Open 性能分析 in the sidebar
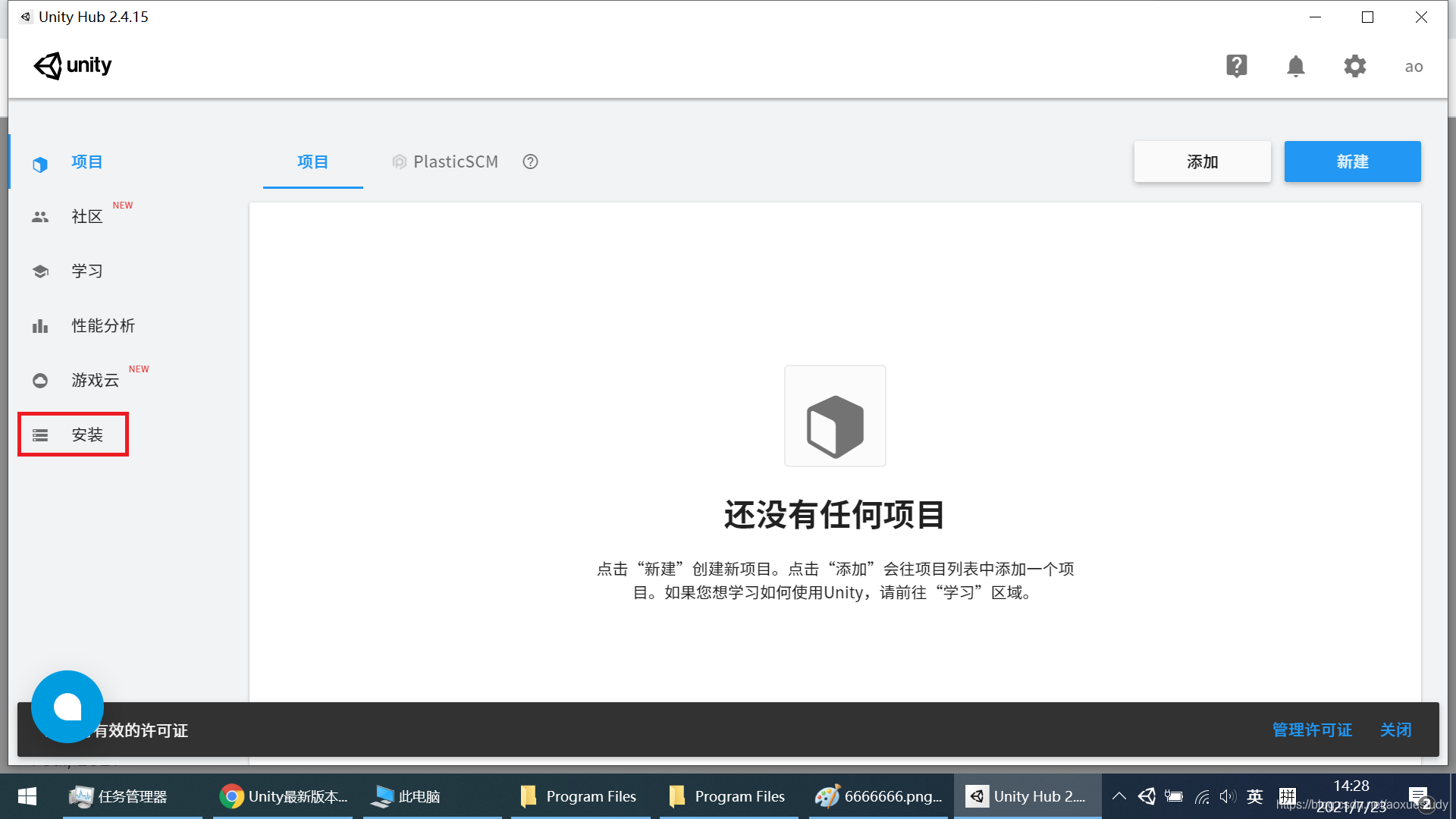1456x819 pixels. pyautogui.click(x=103, y=325)
